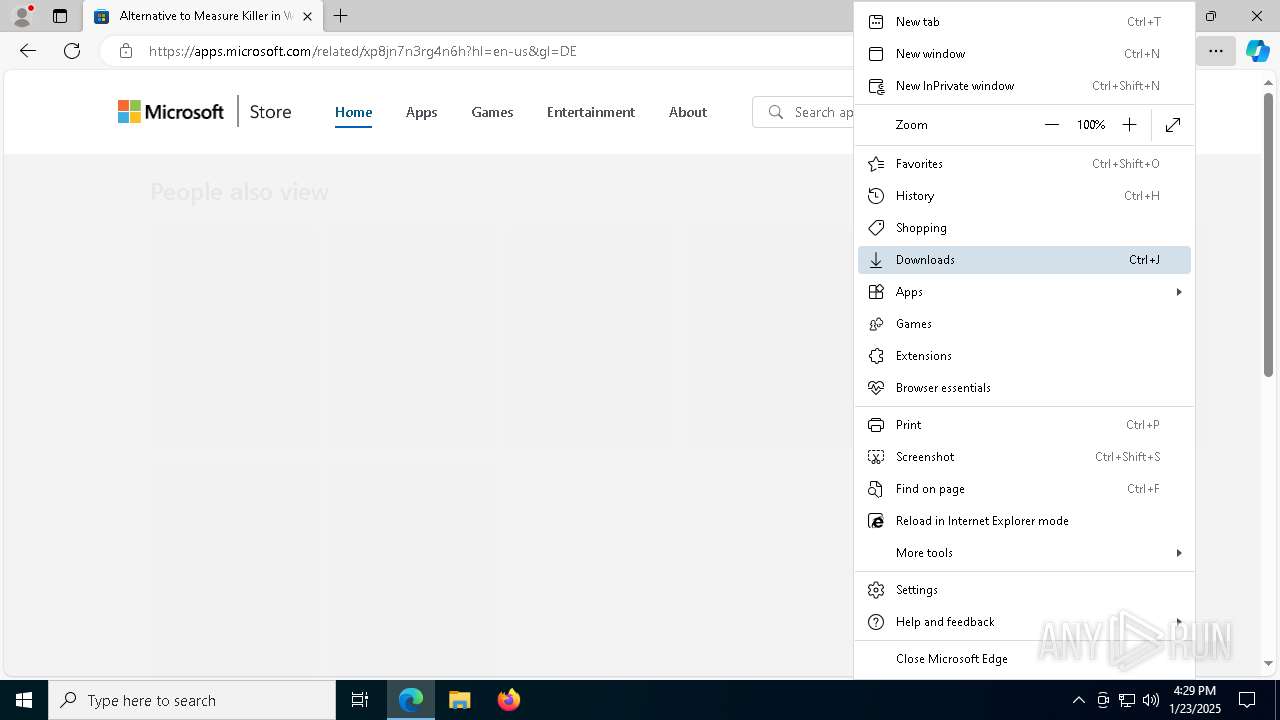Image resolution: width=1280 pixels, height=720 pixels.
Task: Expand the Apps submenu
Action: pos(1024,291)
